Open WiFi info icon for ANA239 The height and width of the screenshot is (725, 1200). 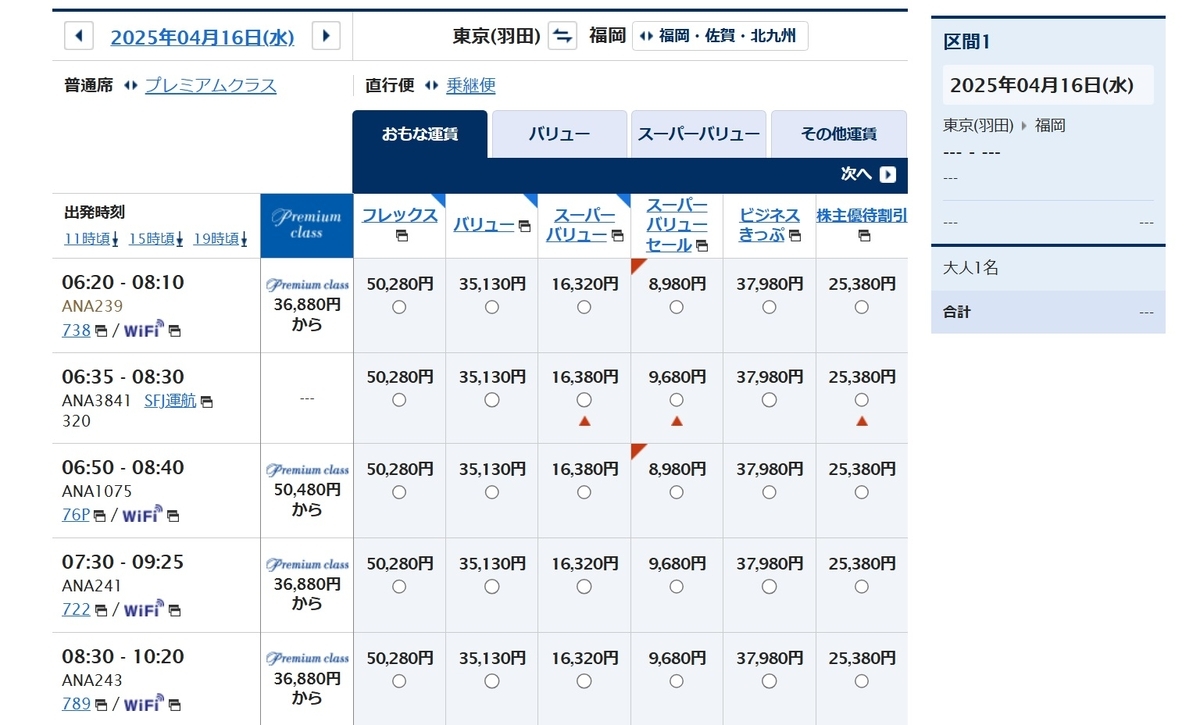click(x=174, y=330)
